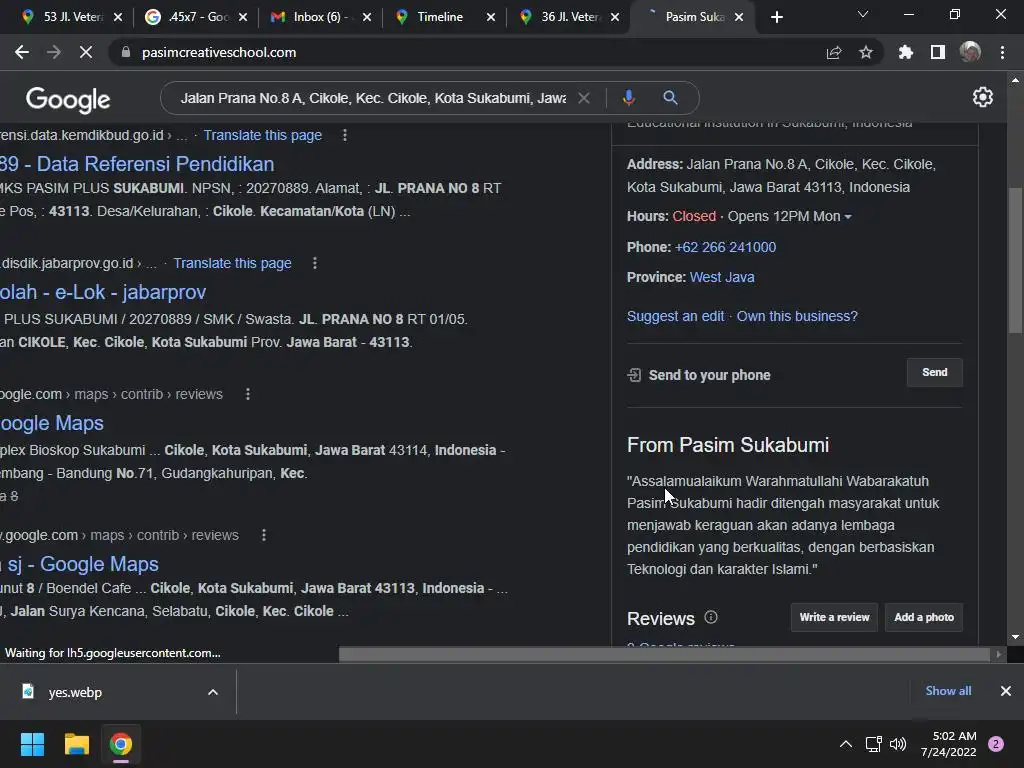The image size is (1024, 768).
Task: Click the horizontal page scrollbar
Action: (x=664, y=654)
